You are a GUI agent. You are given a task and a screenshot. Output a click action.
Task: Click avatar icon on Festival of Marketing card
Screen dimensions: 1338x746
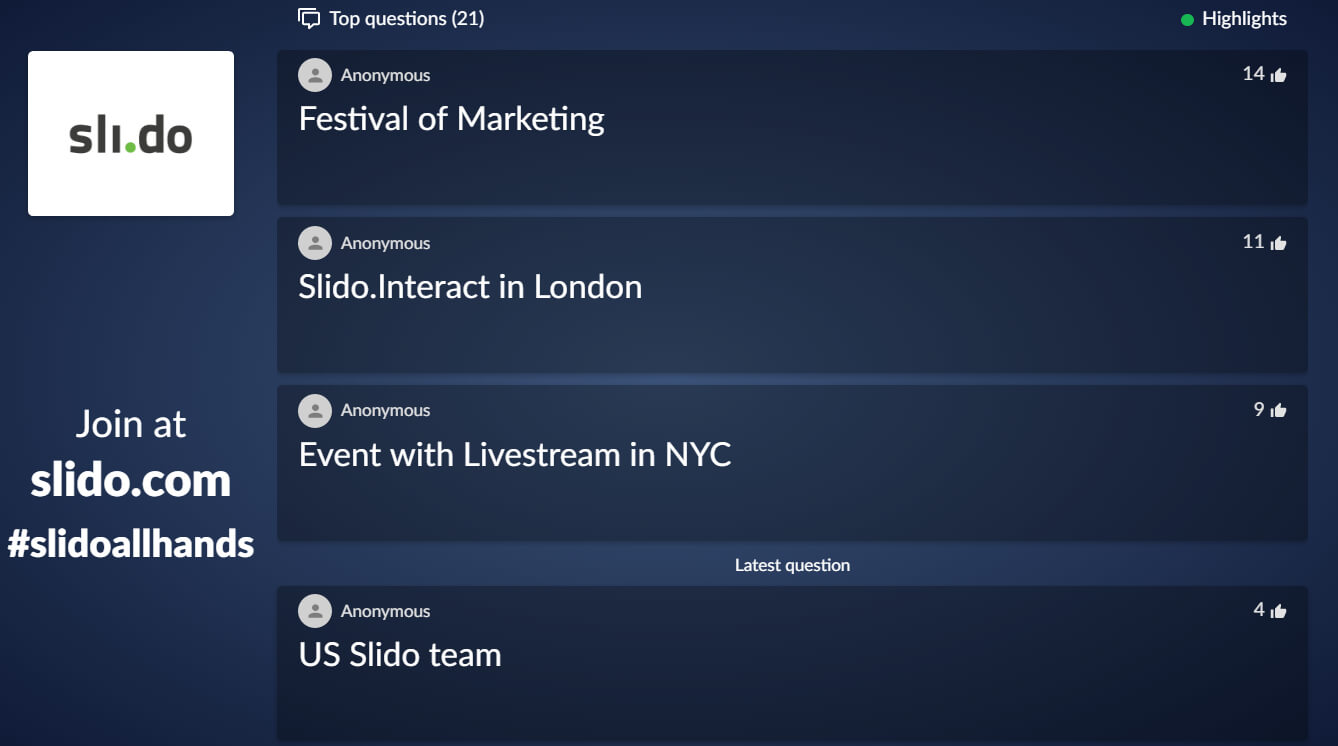point(315,75)
